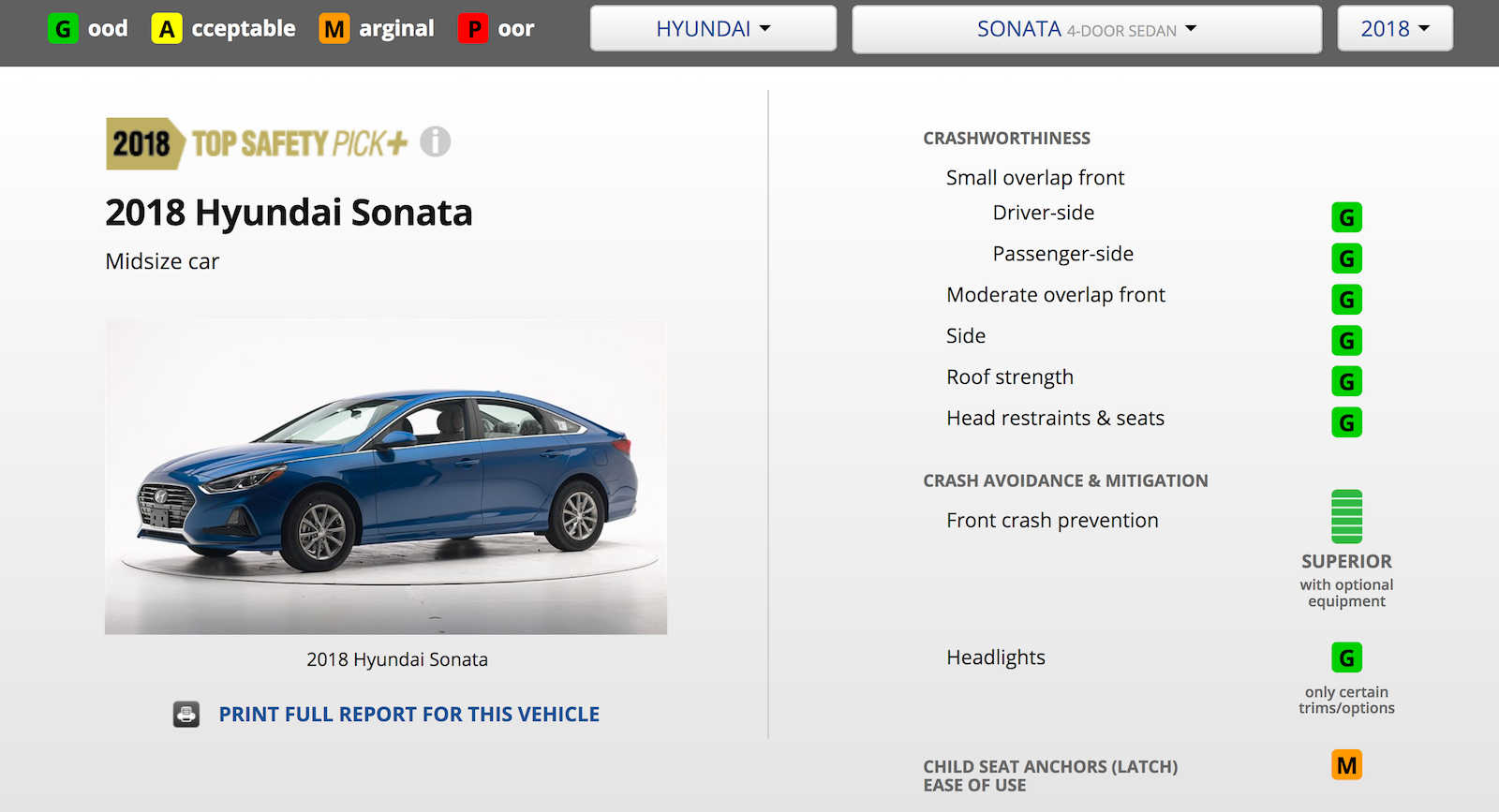Click the Side crash G rating icon
The width and height of the screenshot is (1499, 812).
pyautogui.click(x=1346, y=340)
